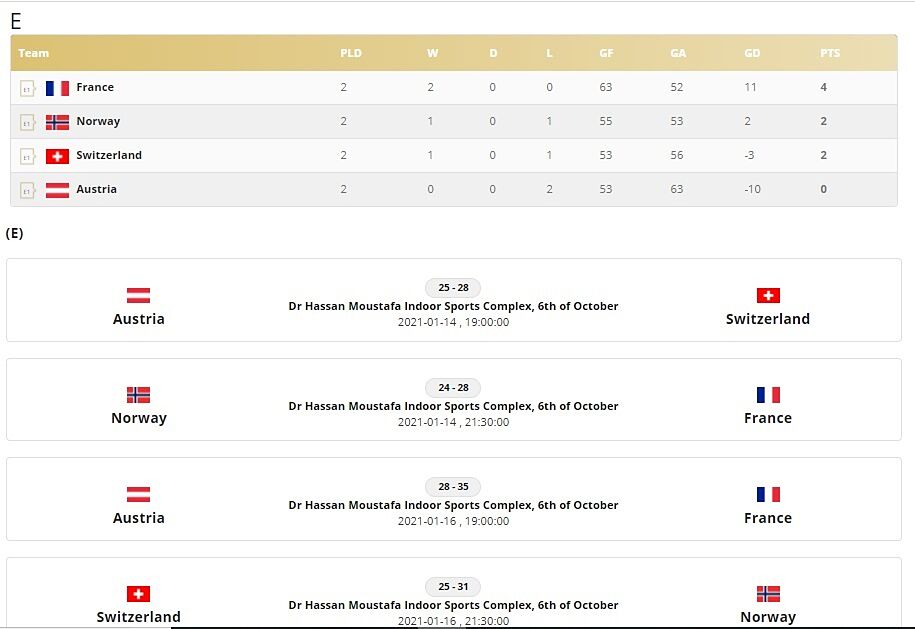The image size is (915, 629).
Task: Click Norway's flag in the standings table
Action: (x=57, y=122)
